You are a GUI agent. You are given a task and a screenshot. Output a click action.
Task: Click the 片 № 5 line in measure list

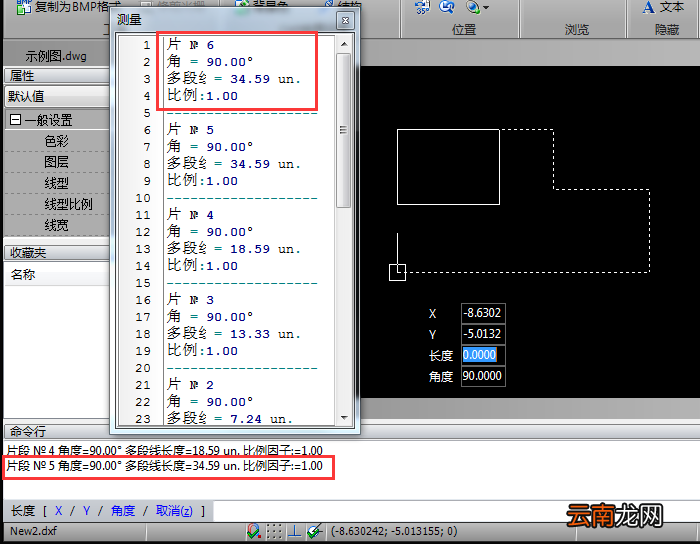point(191,130)
